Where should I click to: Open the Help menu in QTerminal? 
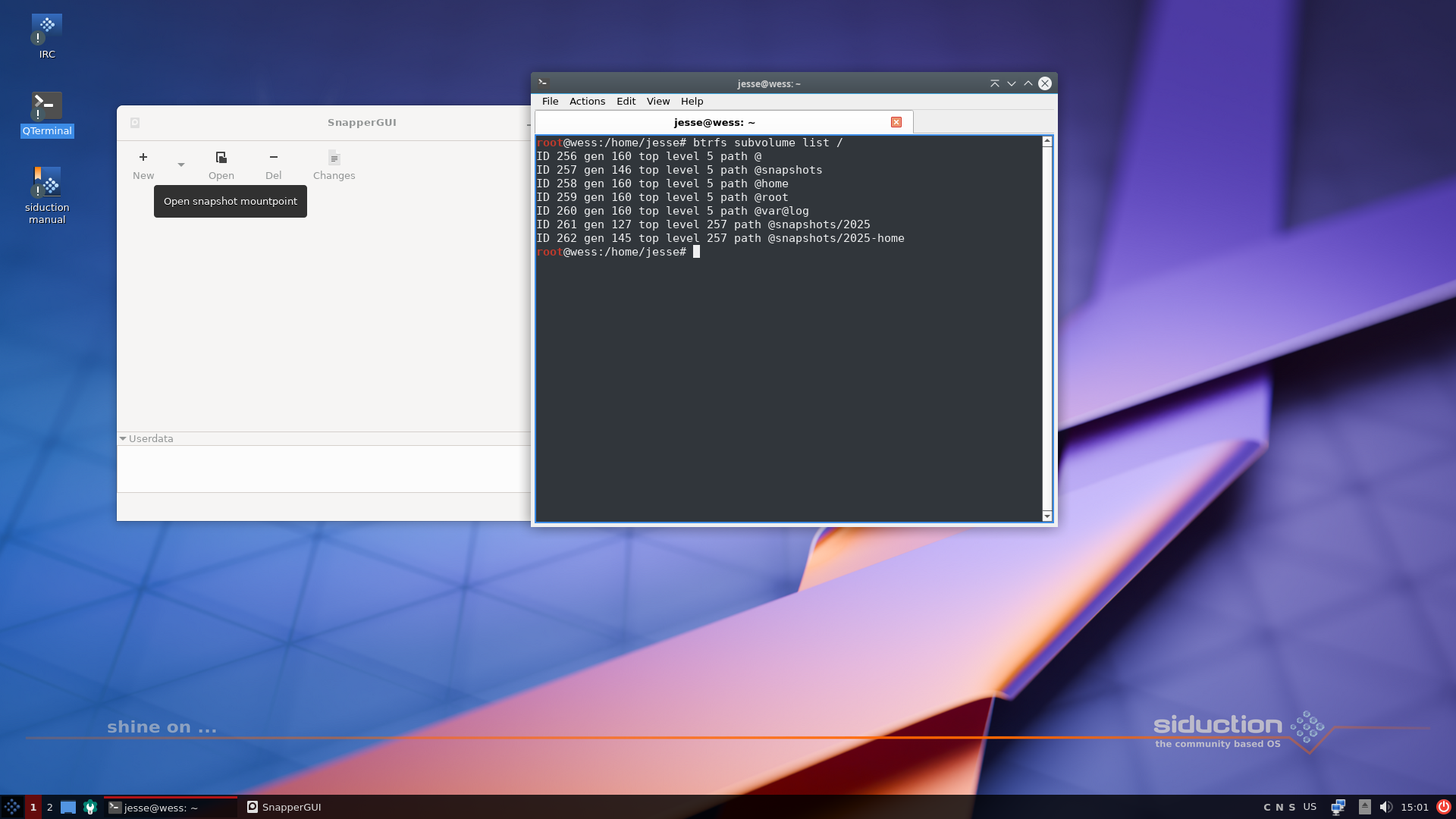692,101
